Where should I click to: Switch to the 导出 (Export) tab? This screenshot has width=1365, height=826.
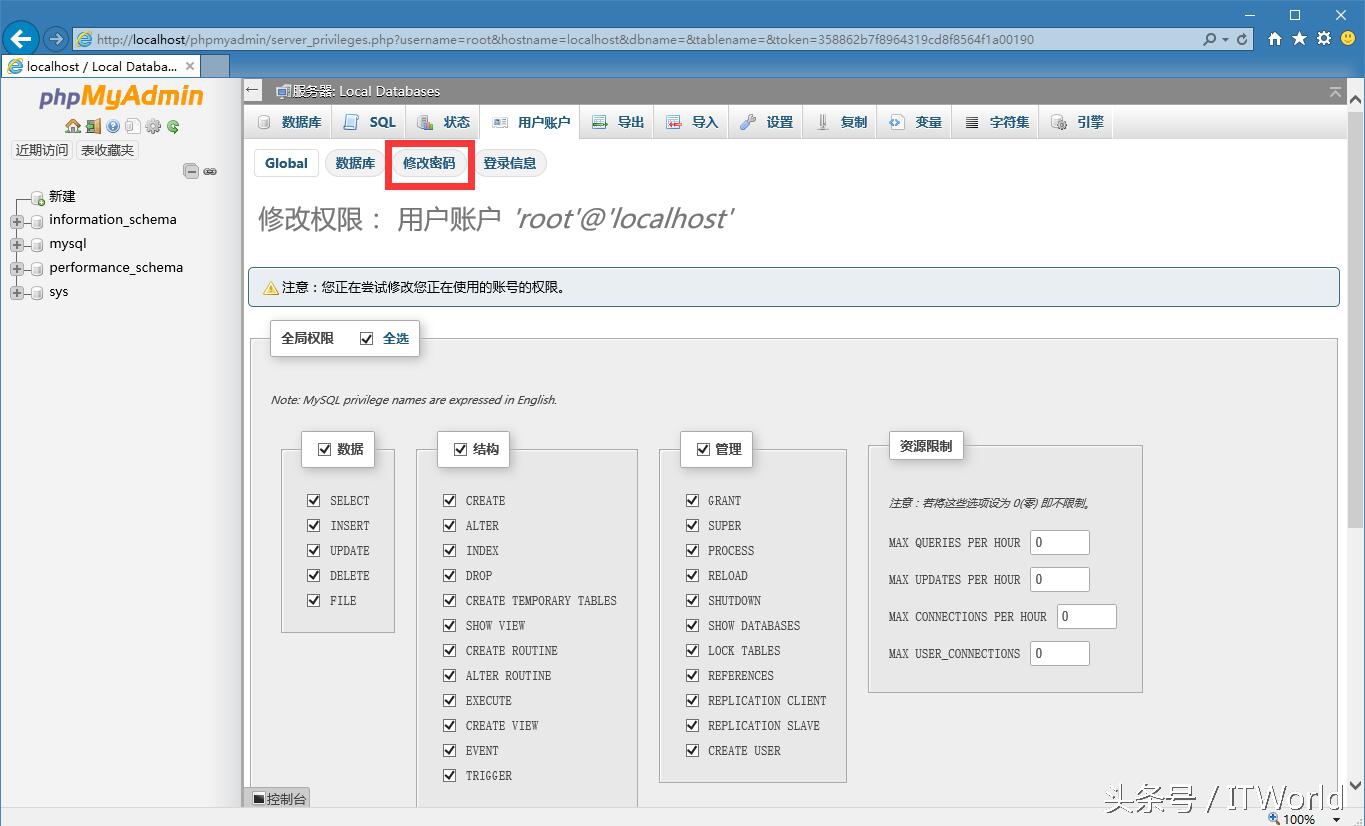(x=618, y=122)
